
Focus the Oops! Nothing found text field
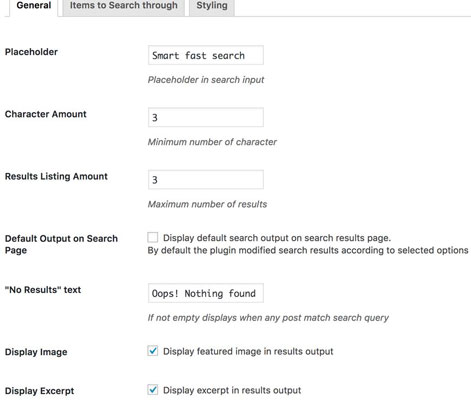coord(206,293)
